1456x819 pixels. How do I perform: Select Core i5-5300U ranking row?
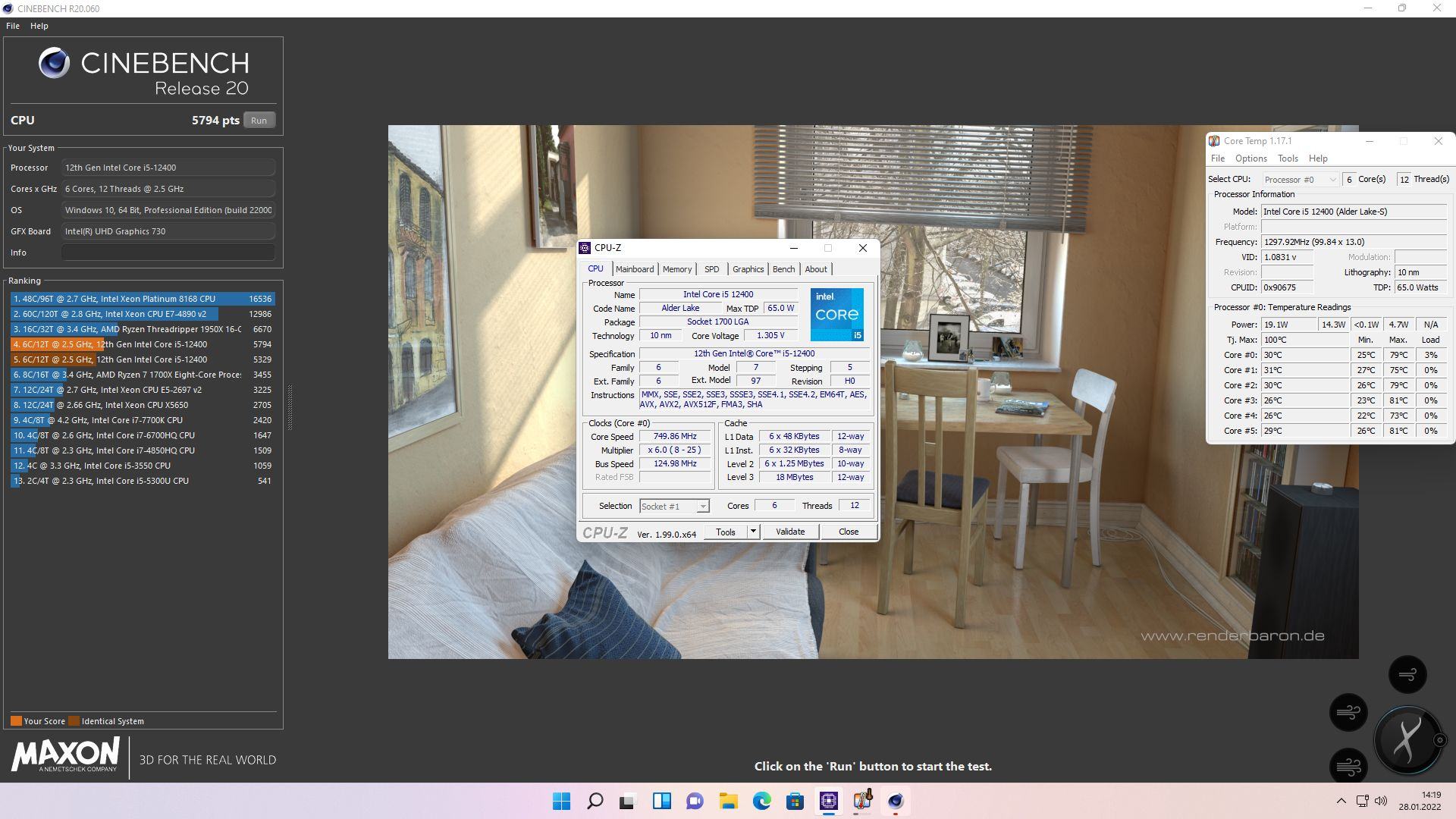[x=142, y=481]
